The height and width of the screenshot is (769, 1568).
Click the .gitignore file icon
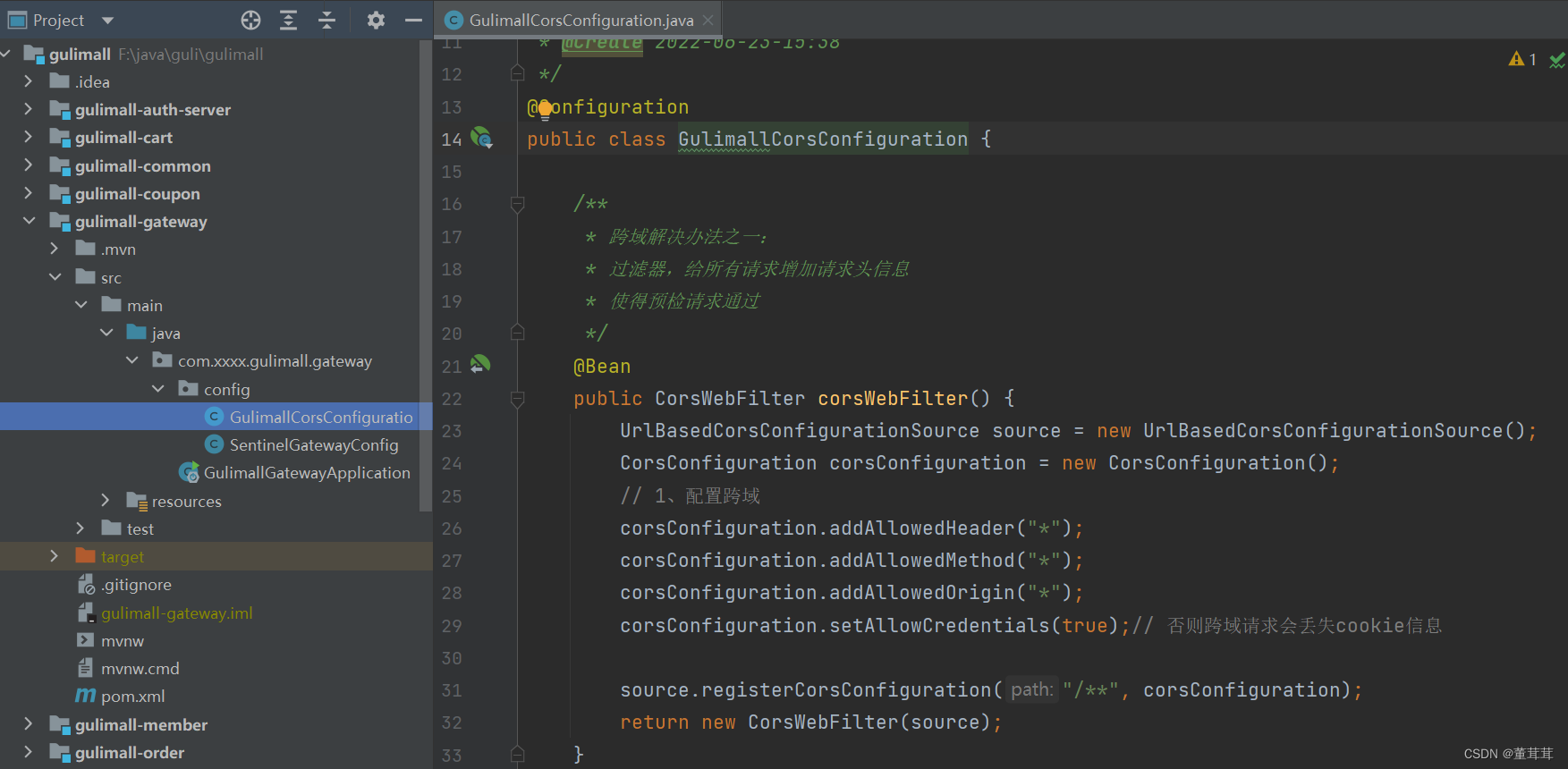tap(86, 585)
